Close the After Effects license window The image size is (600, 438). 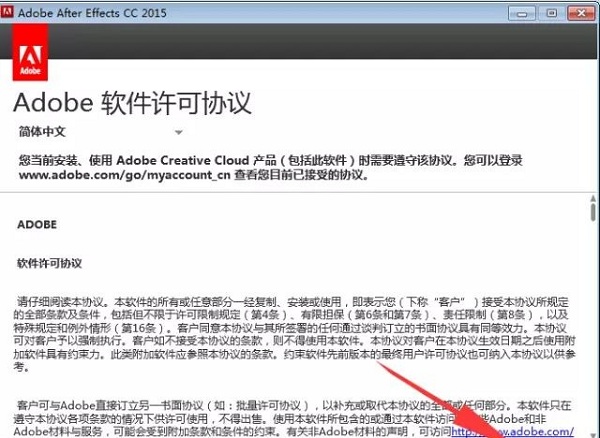click(x=581, y=13)
